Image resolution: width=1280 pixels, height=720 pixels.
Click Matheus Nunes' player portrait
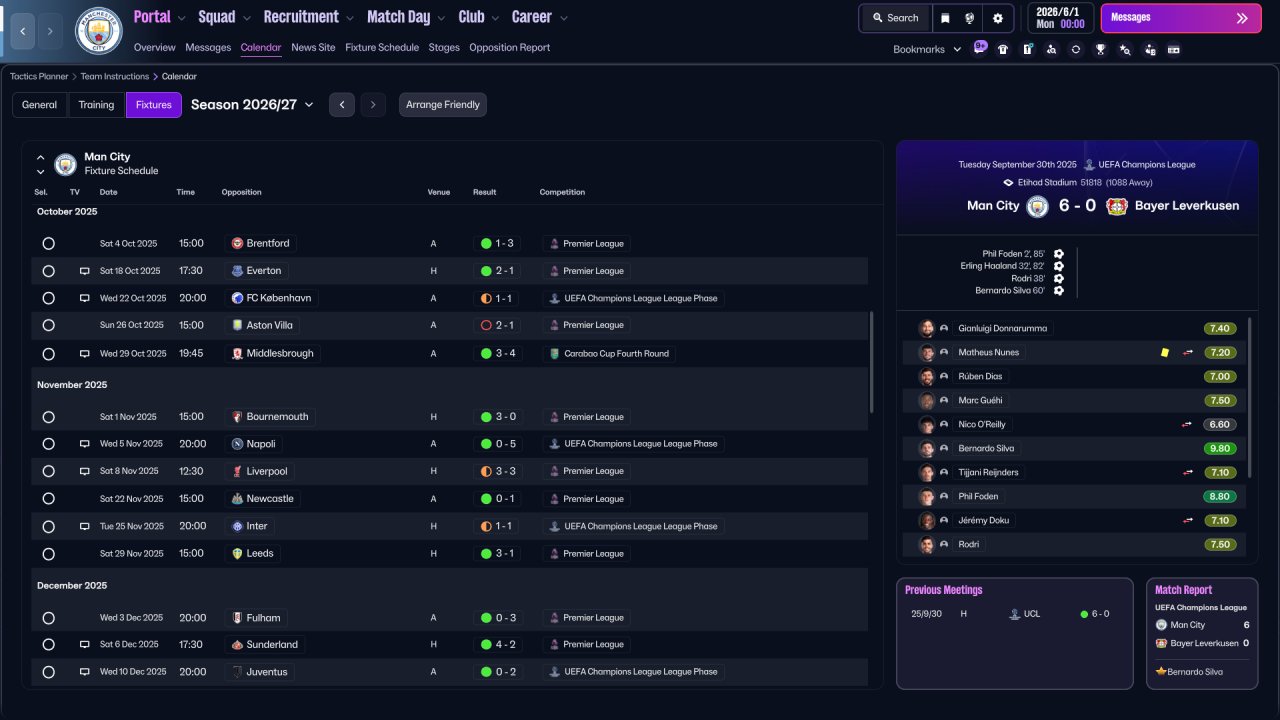pyautogui.click(x=927, y=352)
